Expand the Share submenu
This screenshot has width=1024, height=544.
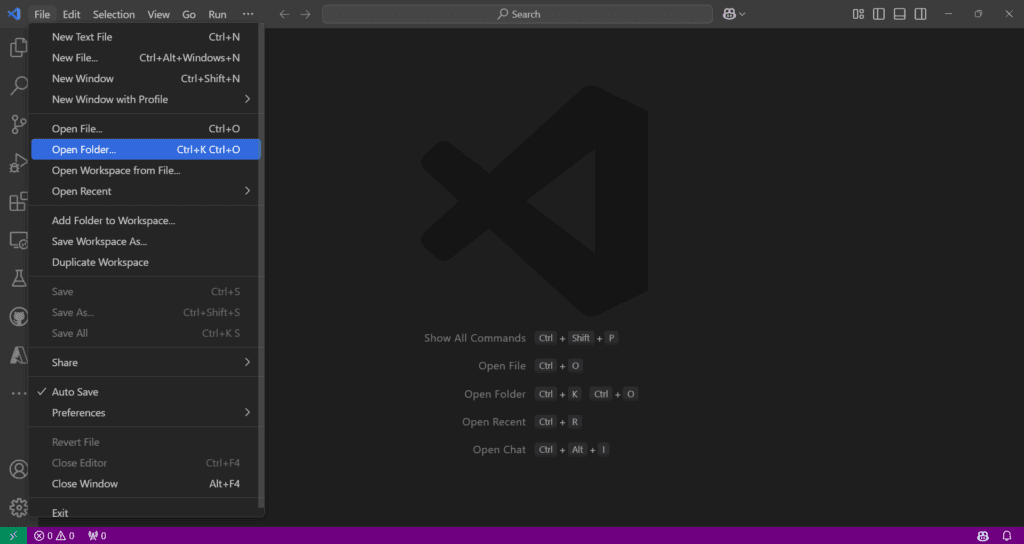146,362
